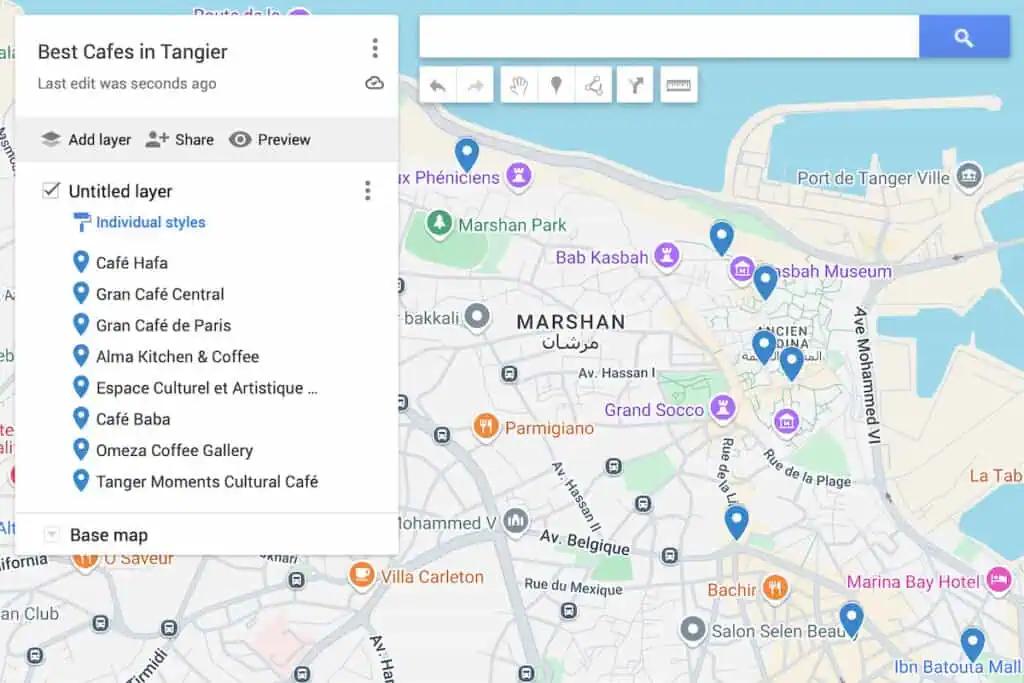Select the ruler measure distance tool
This screenshot has height=683, width=1024.
679,85
